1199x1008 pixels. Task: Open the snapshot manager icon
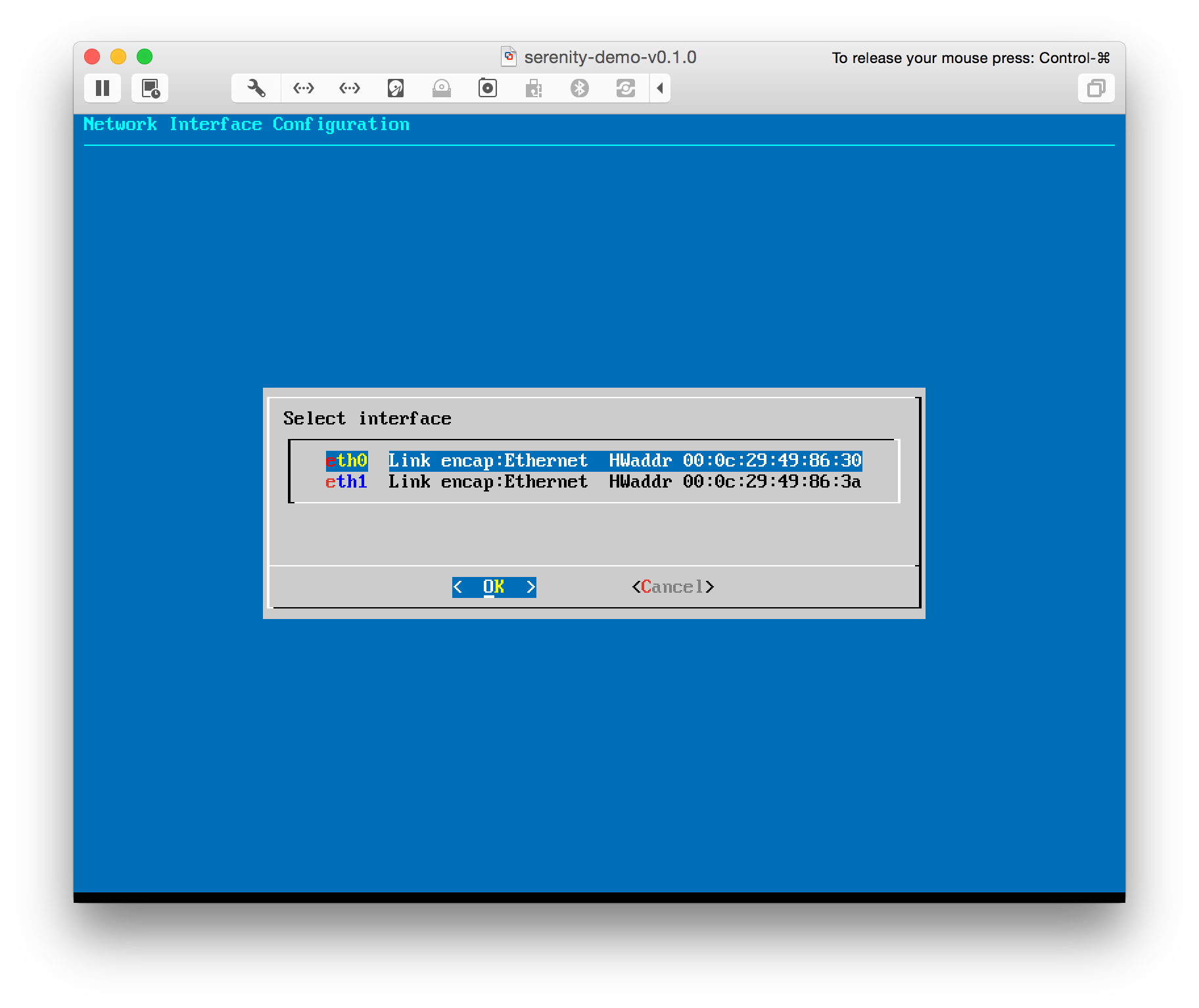(150, 88)
